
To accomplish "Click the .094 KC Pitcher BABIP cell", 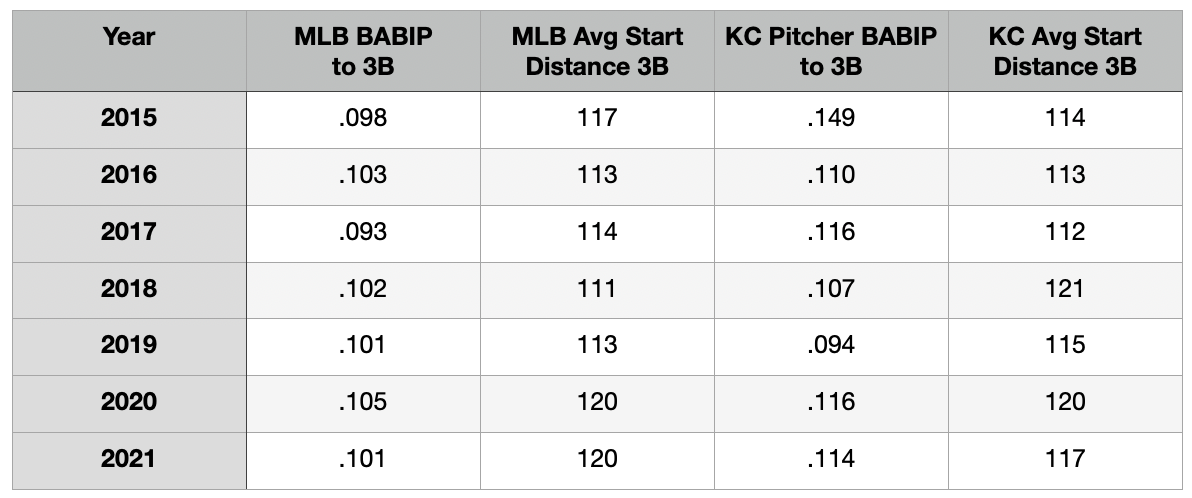I will (831, 345).
